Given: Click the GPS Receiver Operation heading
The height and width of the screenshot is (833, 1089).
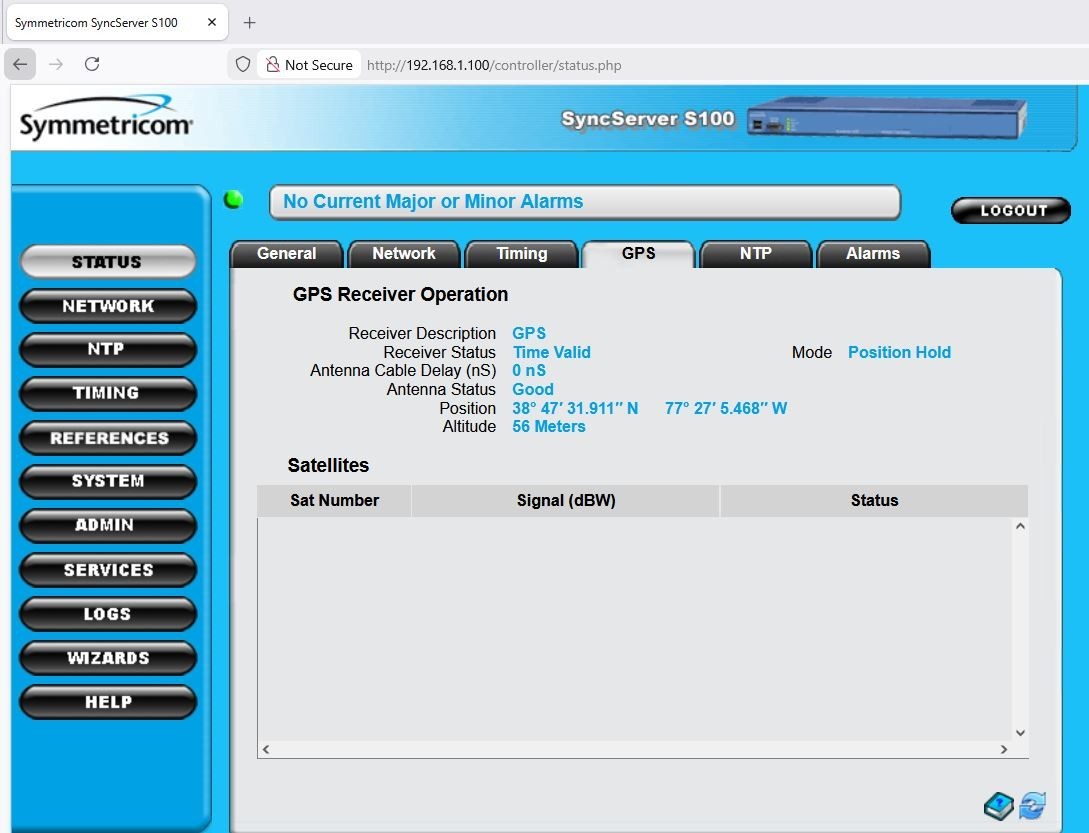Looking at the screenshot, I should tap(400, 295).
